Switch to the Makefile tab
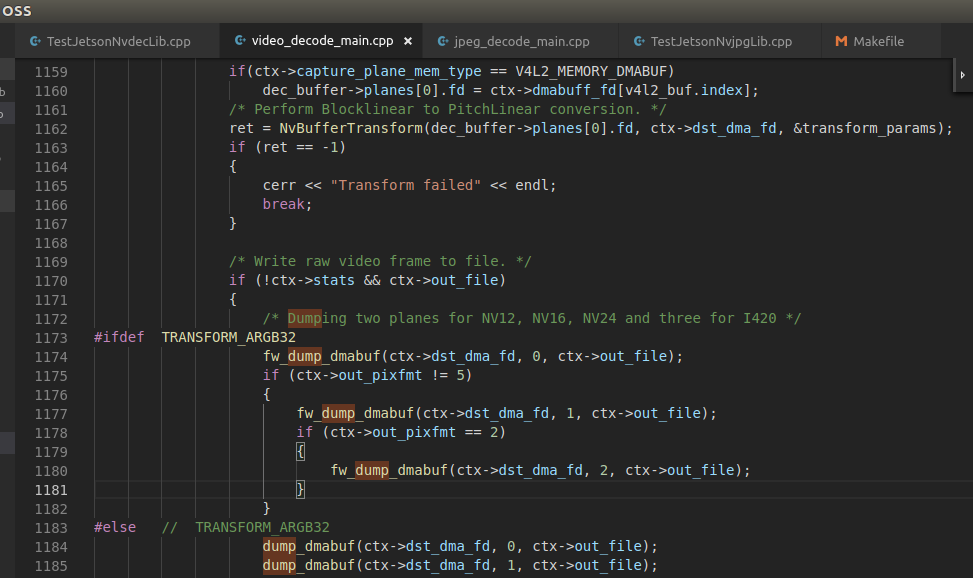This screenshot has width=973, height=578. pos(878,42)
